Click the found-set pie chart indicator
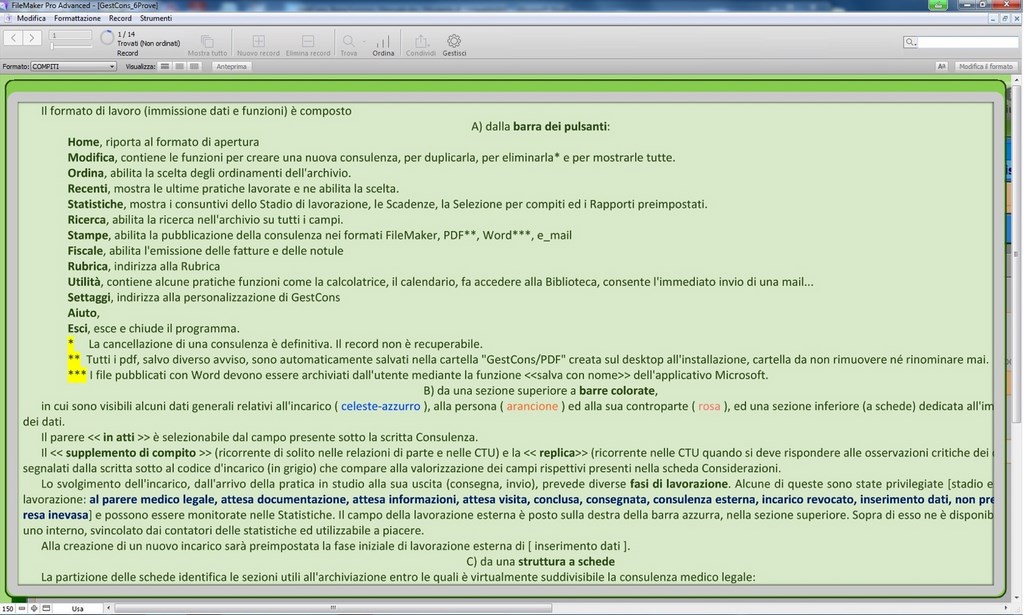This screenshot has height=615, width=1024. pos(106,38)
